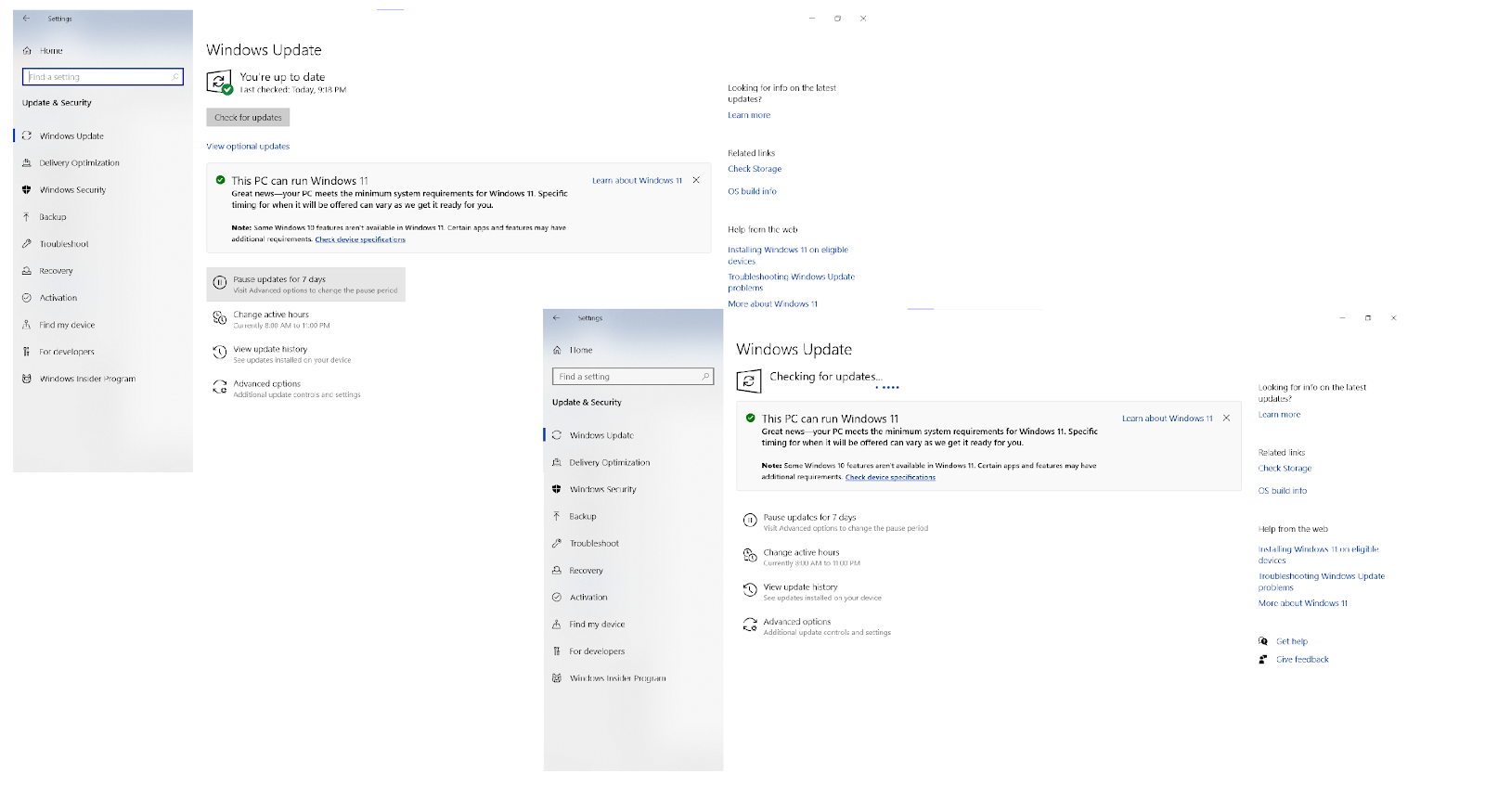The image size is (1485, 812).
Task: Click Troubleshoot wrench icon in first window
Action: coord(27,244)
